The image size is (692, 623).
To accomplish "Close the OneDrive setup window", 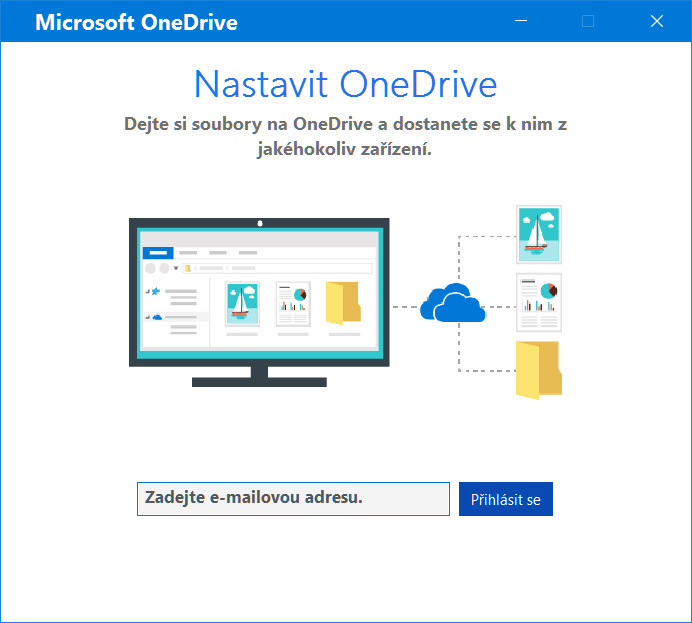I will 657,21.
